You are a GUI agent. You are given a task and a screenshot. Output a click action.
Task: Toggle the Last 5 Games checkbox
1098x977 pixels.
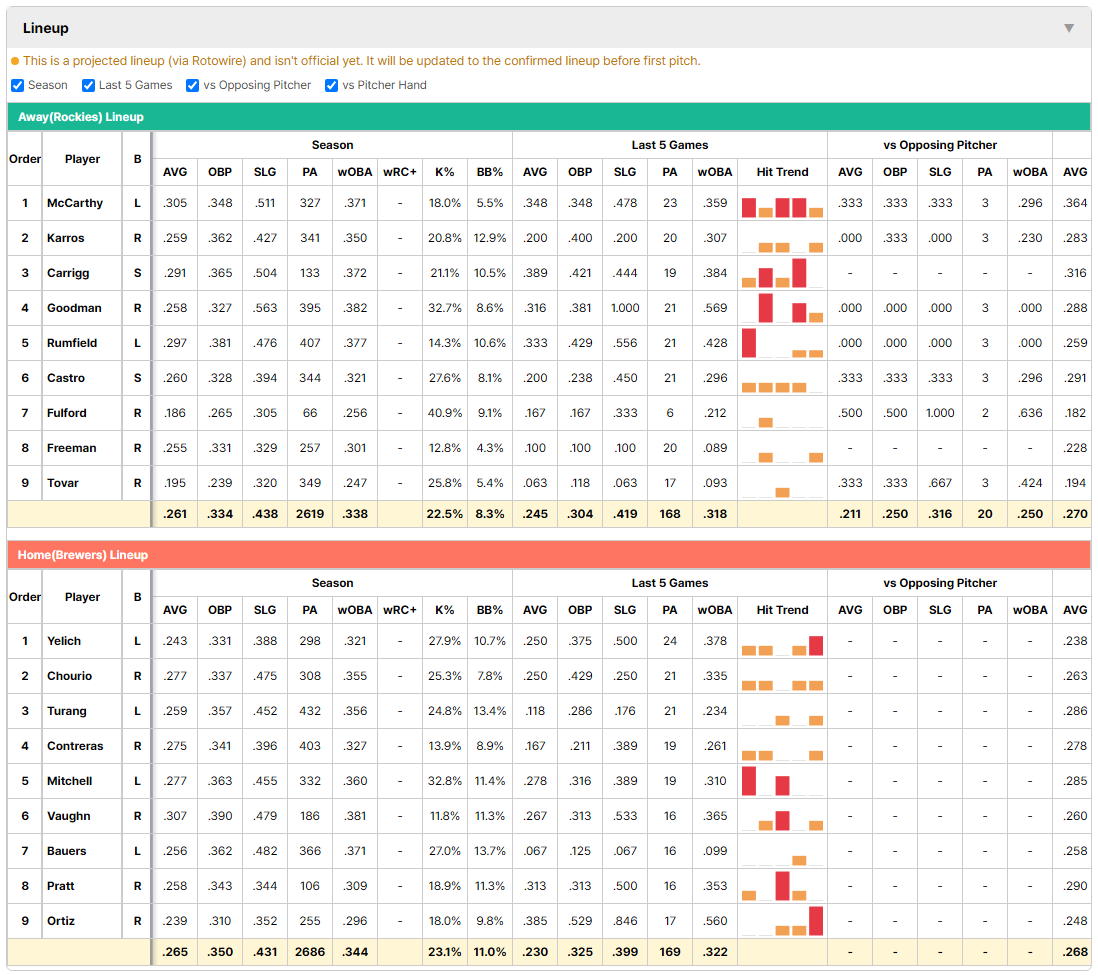pos(88,85)
